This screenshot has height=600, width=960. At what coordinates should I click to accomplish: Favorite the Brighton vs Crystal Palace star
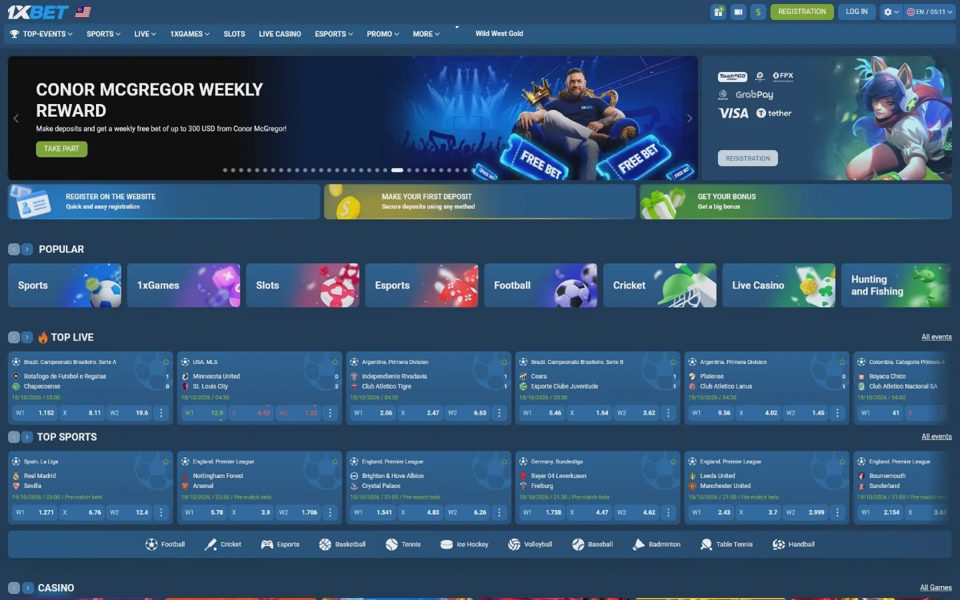(504, 462)
